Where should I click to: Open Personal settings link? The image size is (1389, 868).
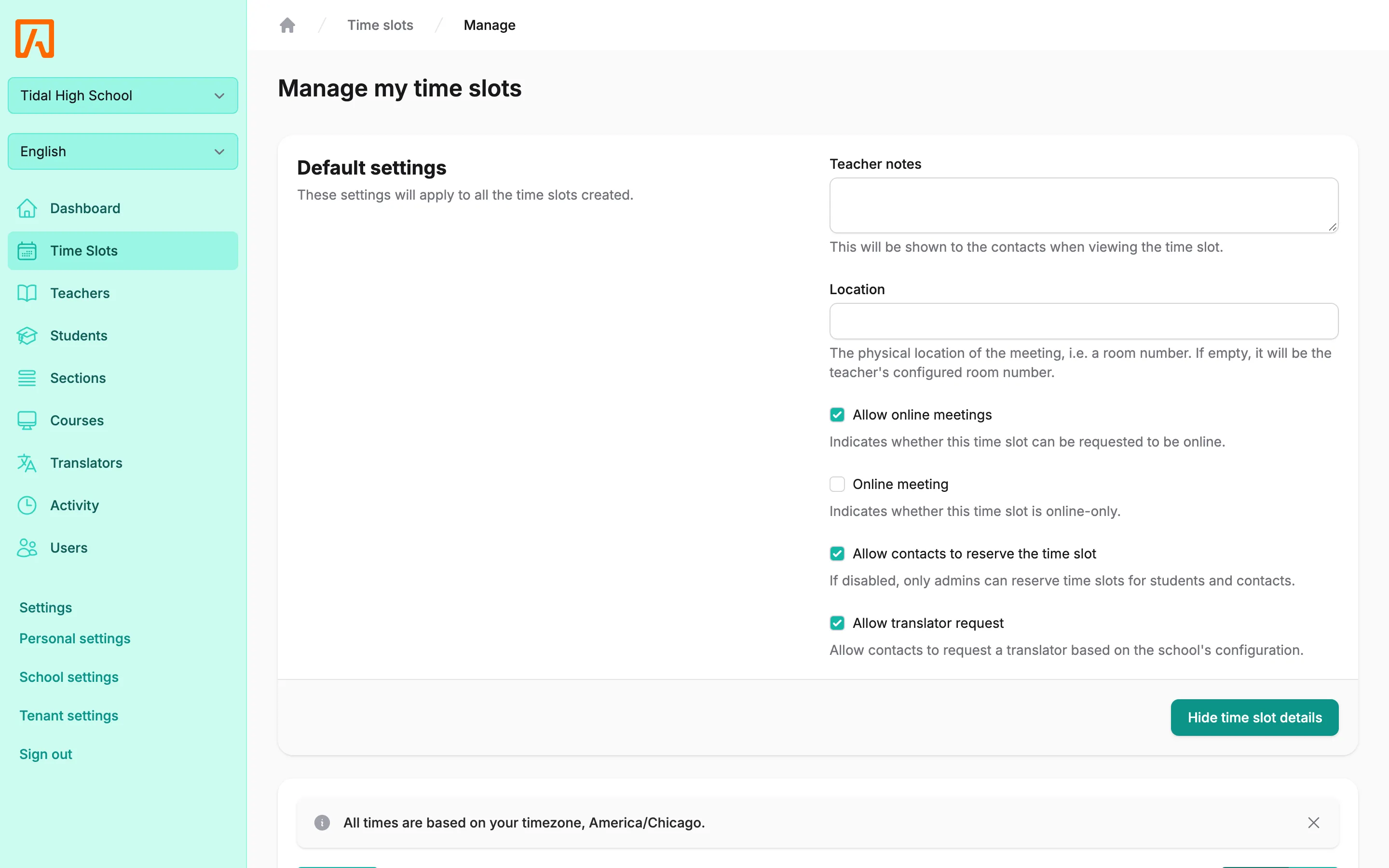pos(75,639)
